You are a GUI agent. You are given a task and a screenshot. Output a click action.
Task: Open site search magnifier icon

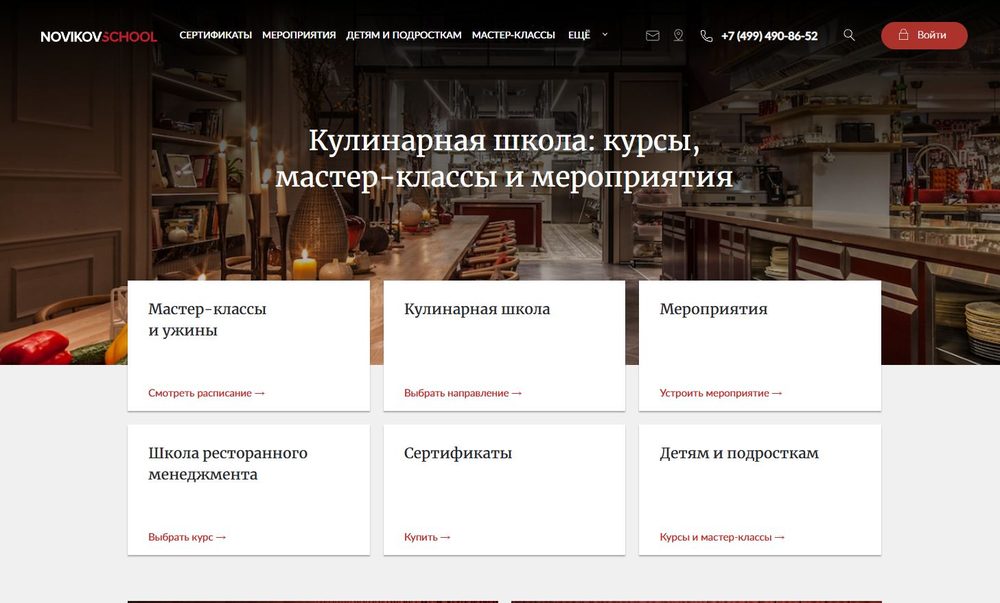(x=849, y=35)
